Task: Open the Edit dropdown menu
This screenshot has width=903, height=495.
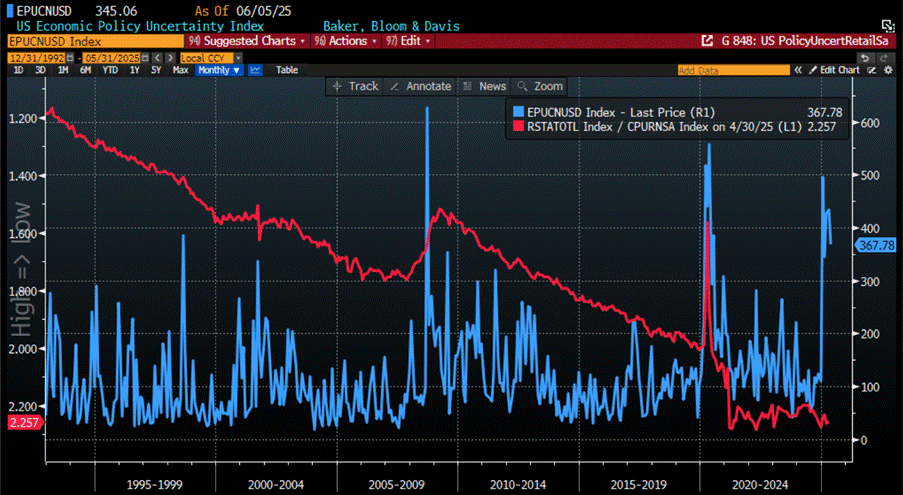Action: pyautogui.click(x=408, y=41)
